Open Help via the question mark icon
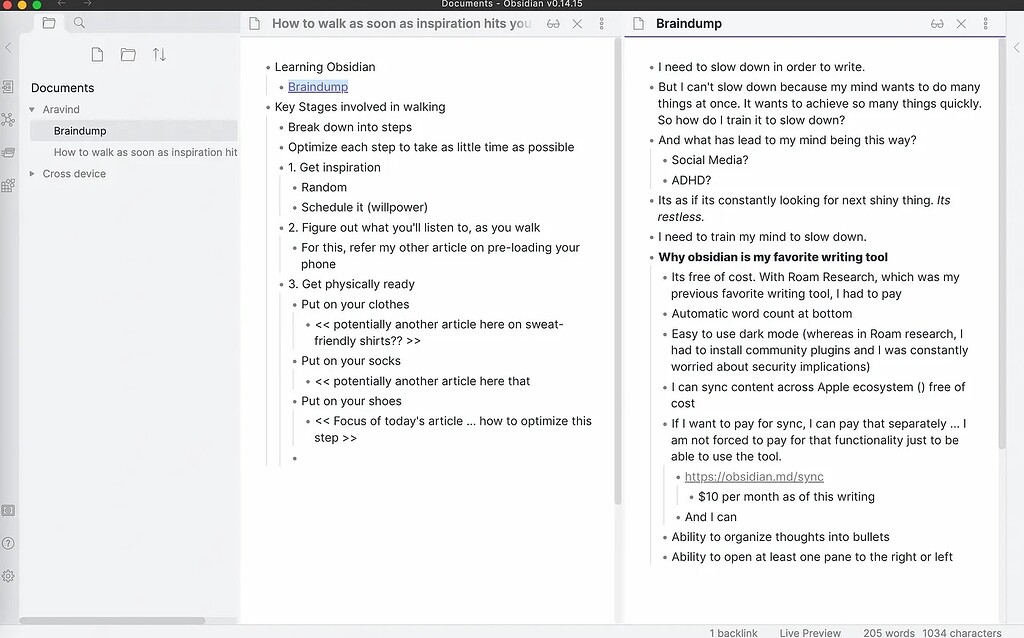This screenshot has width=1024, height=638. (9, 542)
